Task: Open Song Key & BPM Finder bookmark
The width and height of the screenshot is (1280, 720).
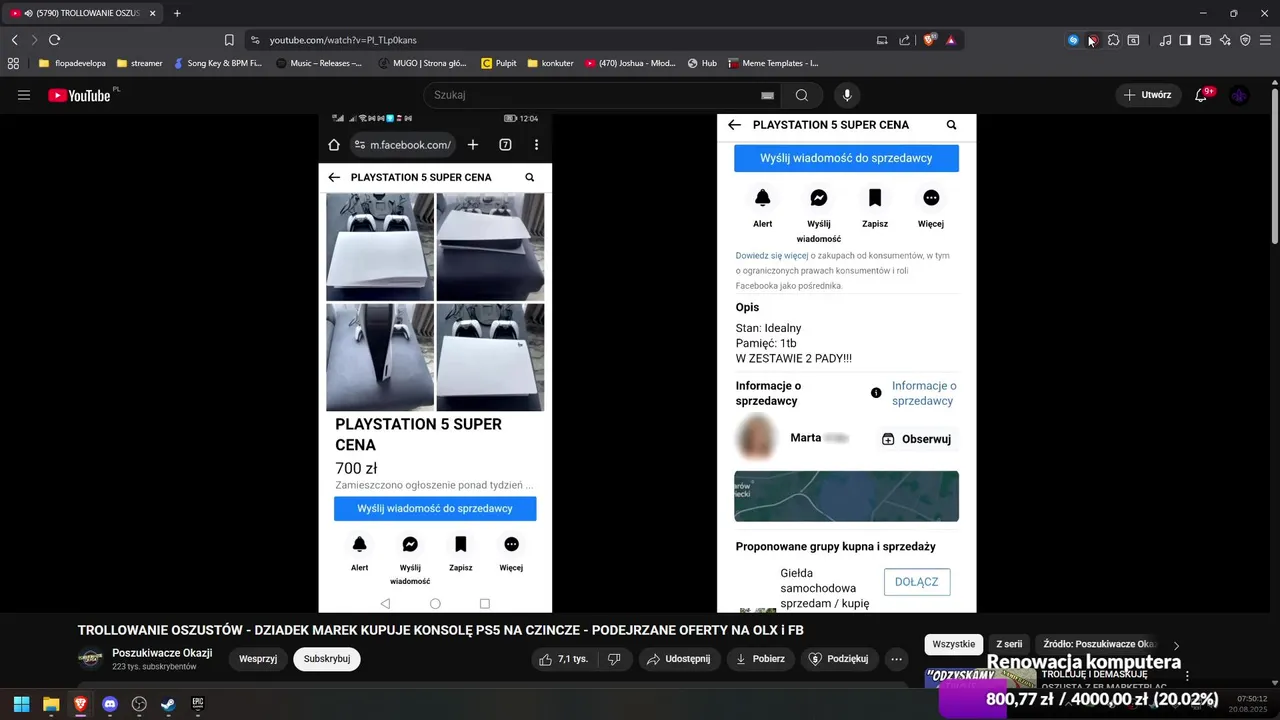Action: coord(217,63)
